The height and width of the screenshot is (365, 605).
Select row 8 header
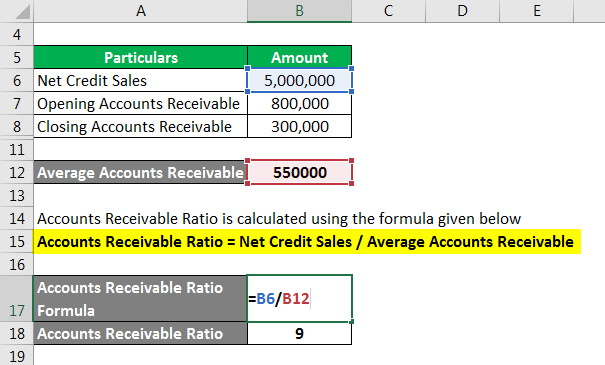17,127
